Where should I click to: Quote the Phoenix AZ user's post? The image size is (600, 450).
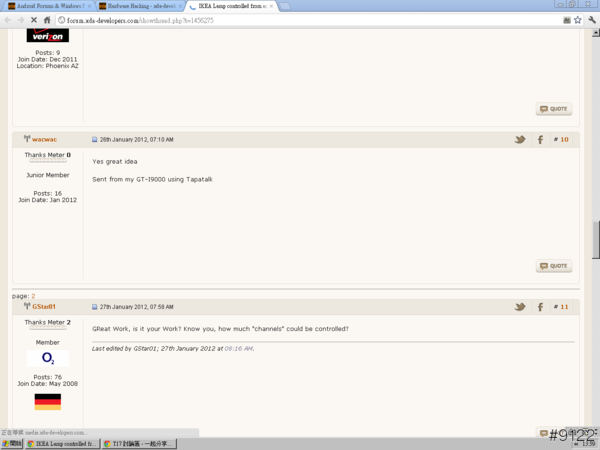tap(554, 109)
